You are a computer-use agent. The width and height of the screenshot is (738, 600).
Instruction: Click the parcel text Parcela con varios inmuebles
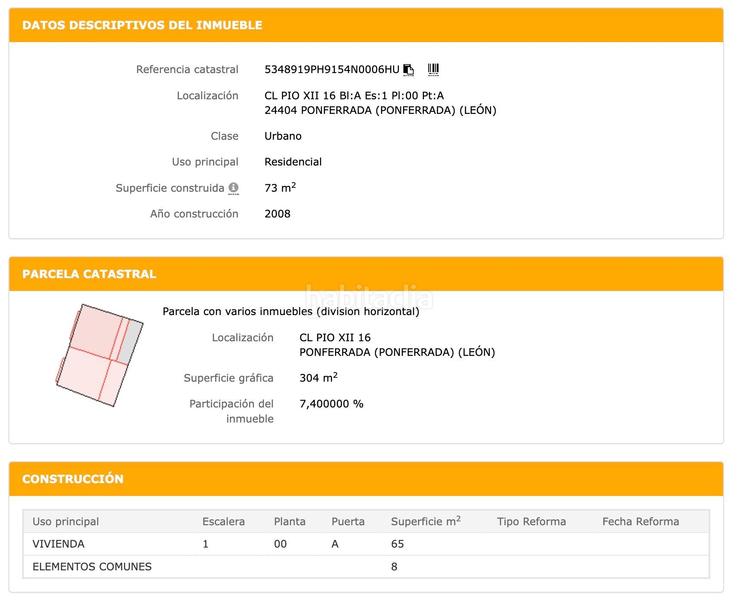(290, 312)
